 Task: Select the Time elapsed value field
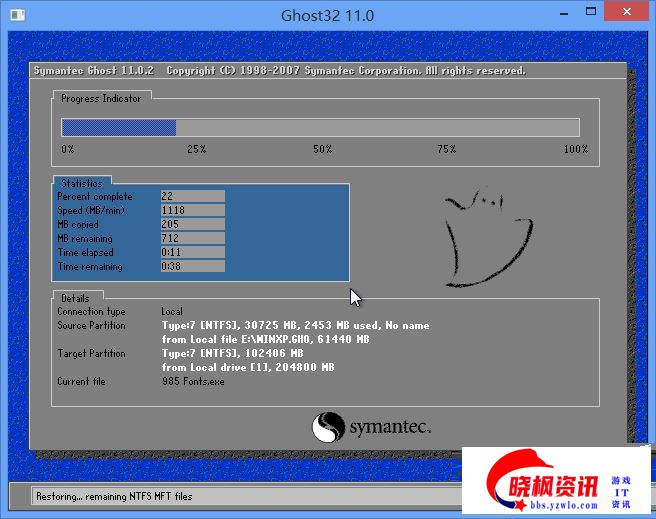(x=192, y=253)
